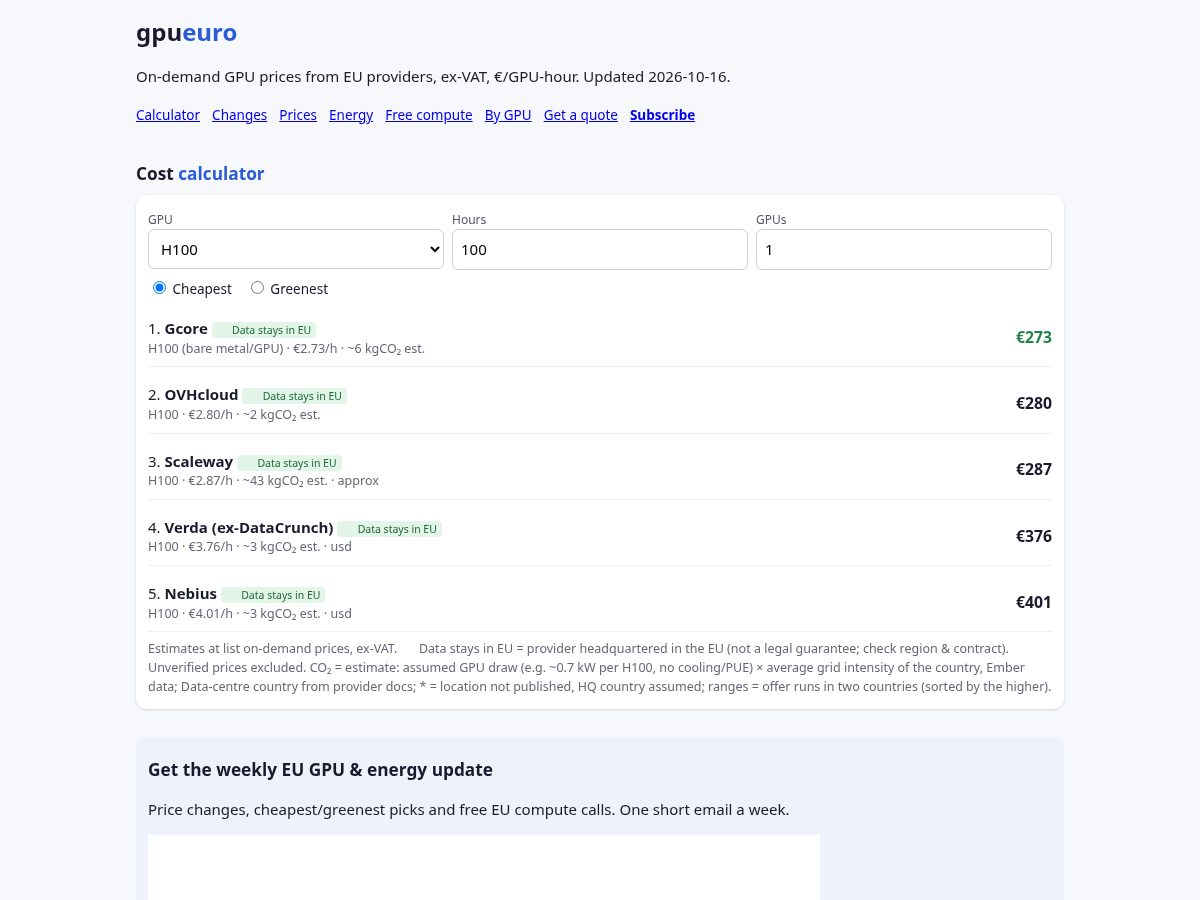Click the €376 Verda total
This screenshot has height=900, width=1200.
coord(1034,536)
